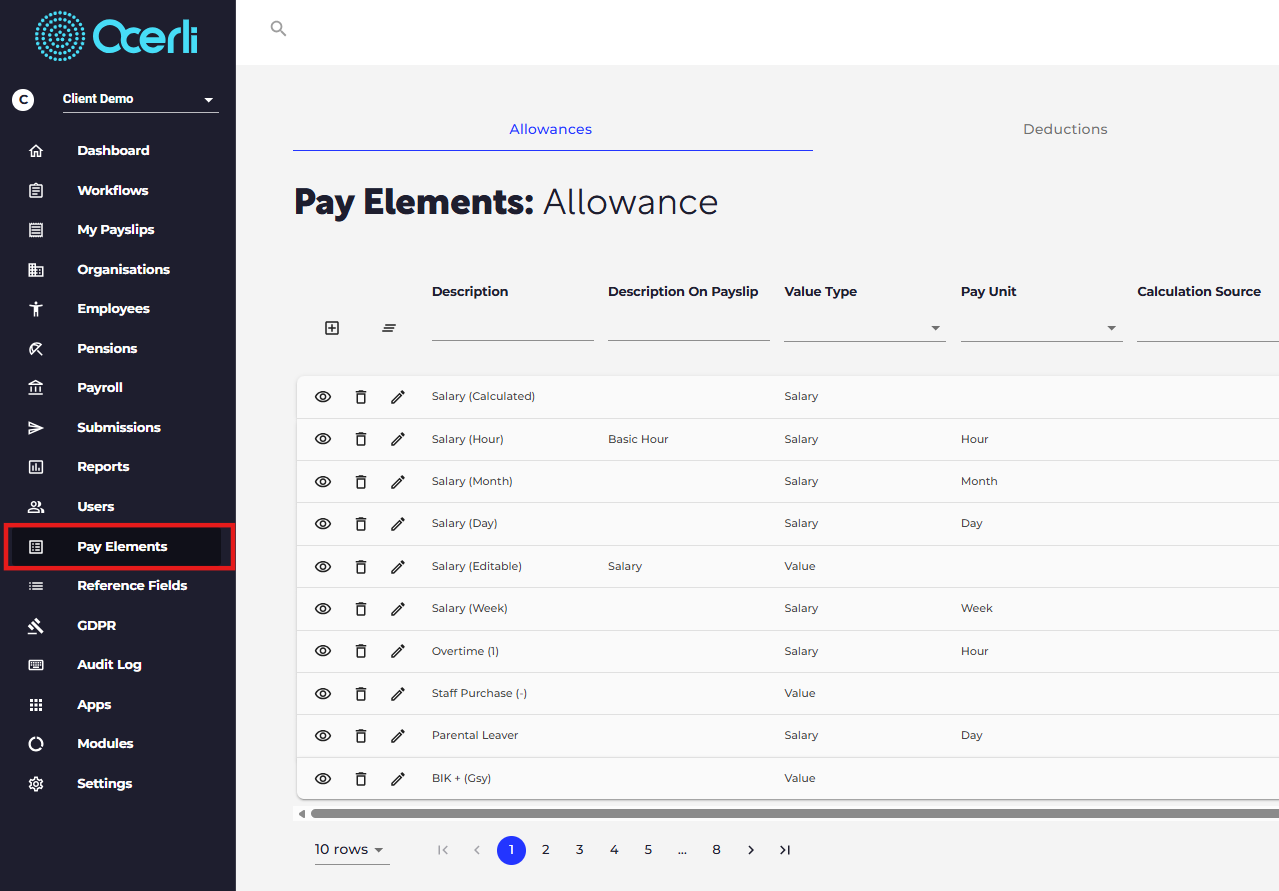Click the add new pay element icon
The width and height of the screenshot is (1279, 891).
coord(332,328)
